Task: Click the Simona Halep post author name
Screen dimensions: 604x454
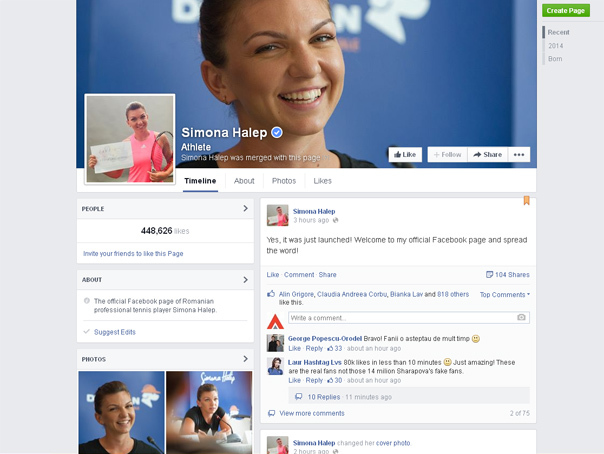Action: [x=314, y=211]
